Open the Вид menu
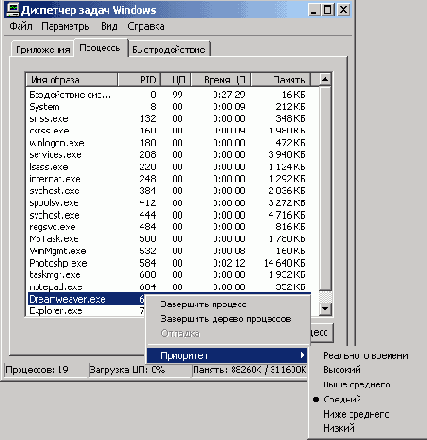Viewport: 427px width, 440px height. [x=109, y=26]
